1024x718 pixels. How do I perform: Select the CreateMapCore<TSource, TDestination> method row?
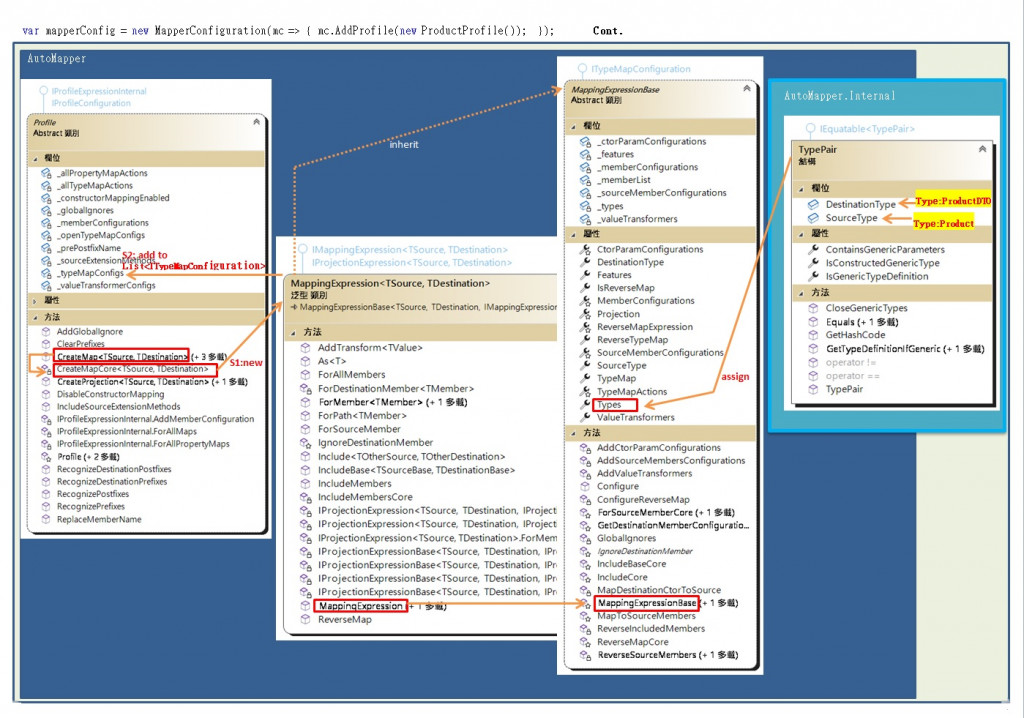(135, 369)
